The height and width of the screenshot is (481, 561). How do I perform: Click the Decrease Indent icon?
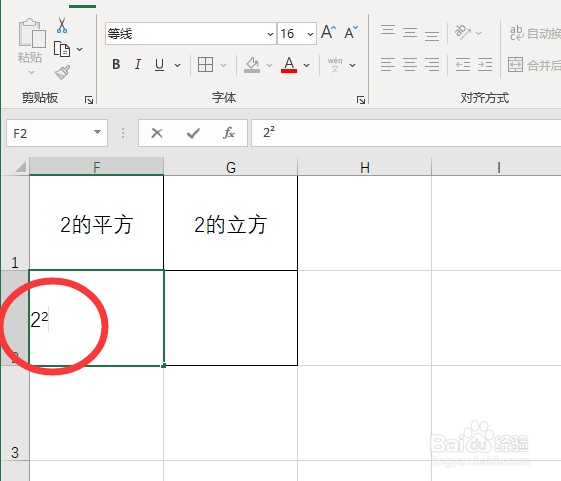(x=463, y=65)
